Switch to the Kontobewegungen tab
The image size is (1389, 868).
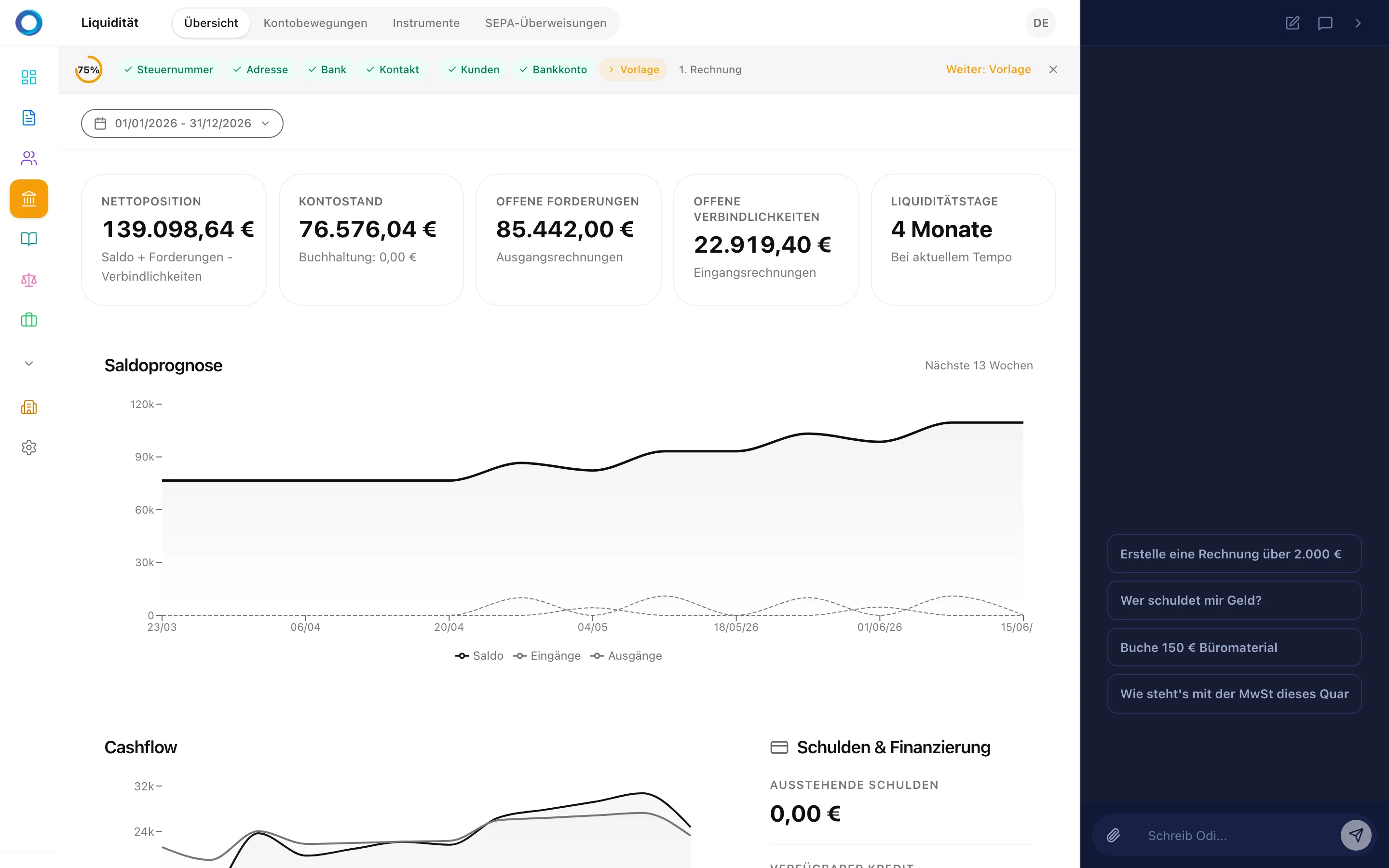pos(315,23)
